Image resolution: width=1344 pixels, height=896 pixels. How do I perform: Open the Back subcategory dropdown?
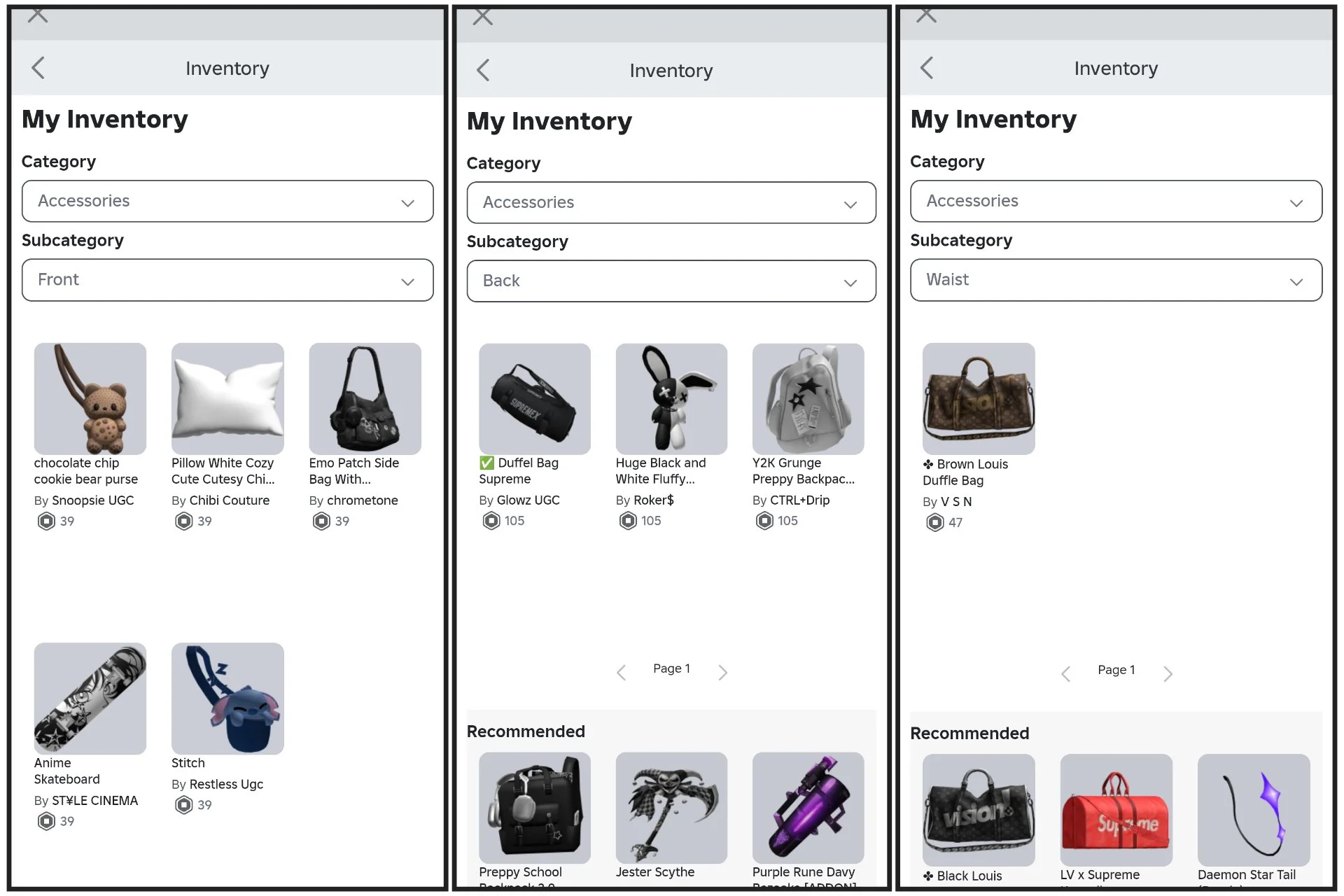pos(671,281)
